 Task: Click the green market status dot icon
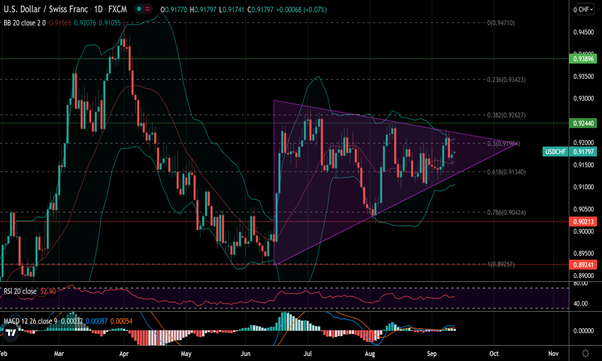click(139, 9)
